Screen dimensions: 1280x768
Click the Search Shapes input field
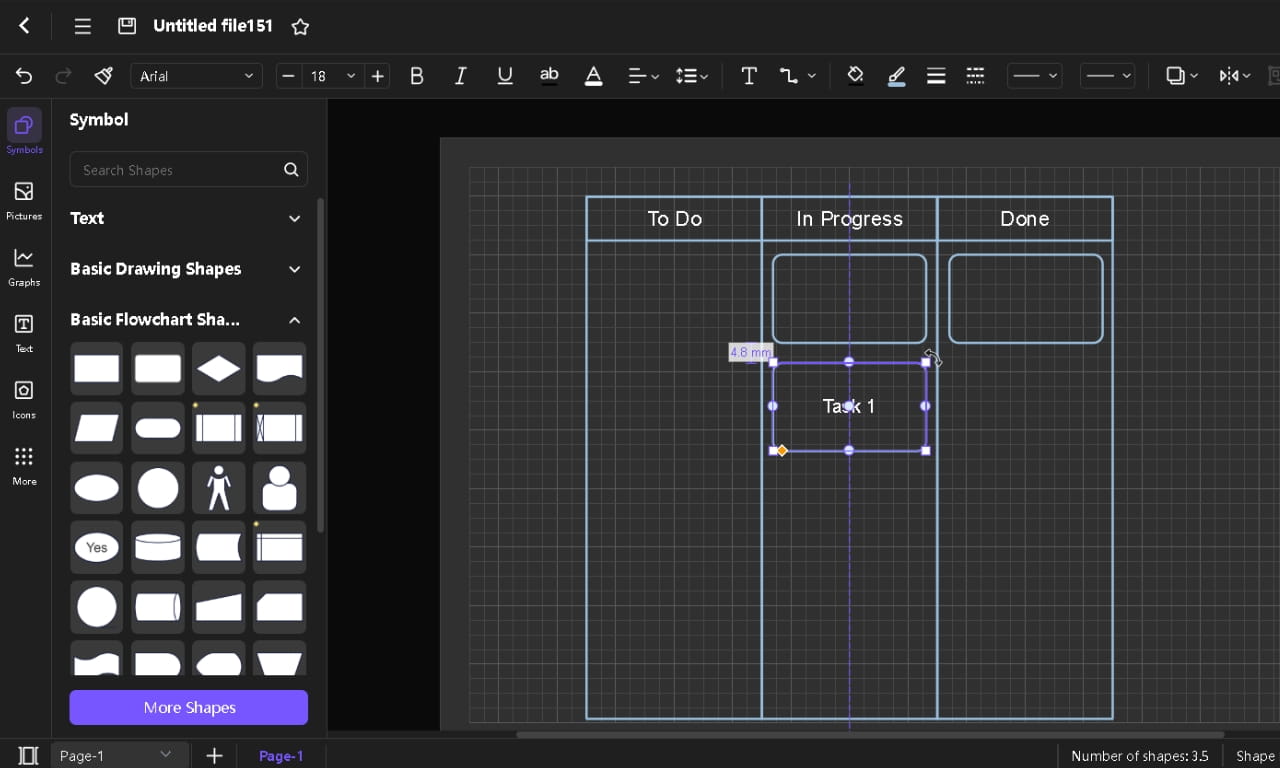pyautogui.click(x=176, y=170)
